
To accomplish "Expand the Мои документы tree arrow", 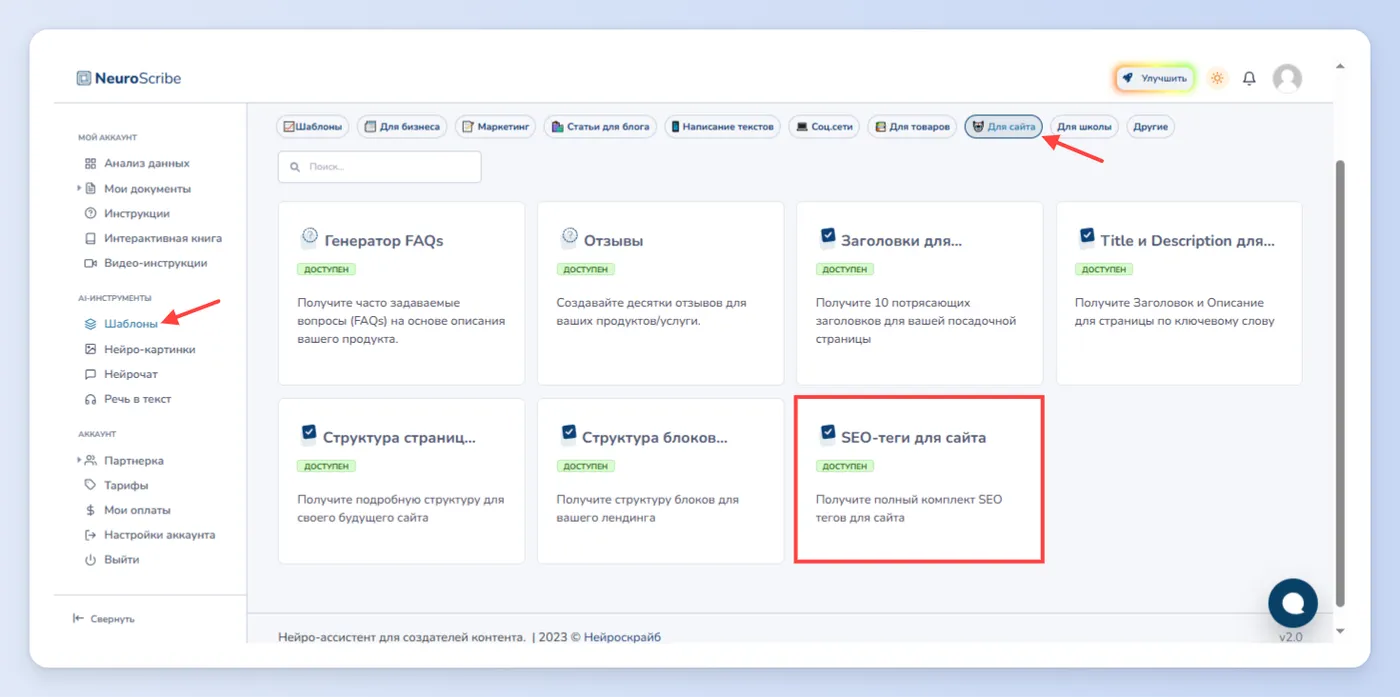I will pos(79,188).
